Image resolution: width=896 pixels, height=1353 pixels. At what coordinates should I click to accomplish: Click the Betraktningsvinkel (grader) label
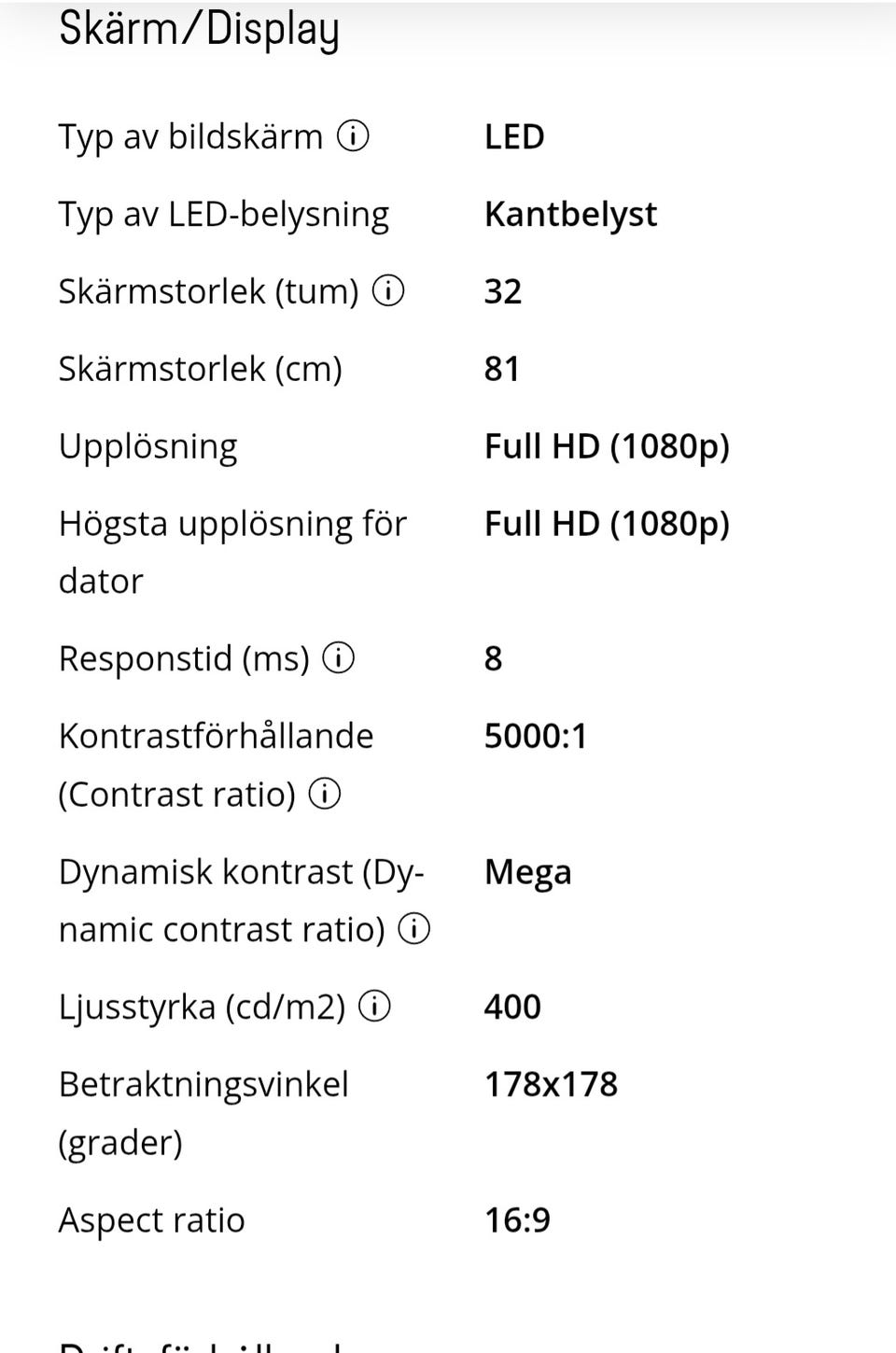click(203, 1113)
